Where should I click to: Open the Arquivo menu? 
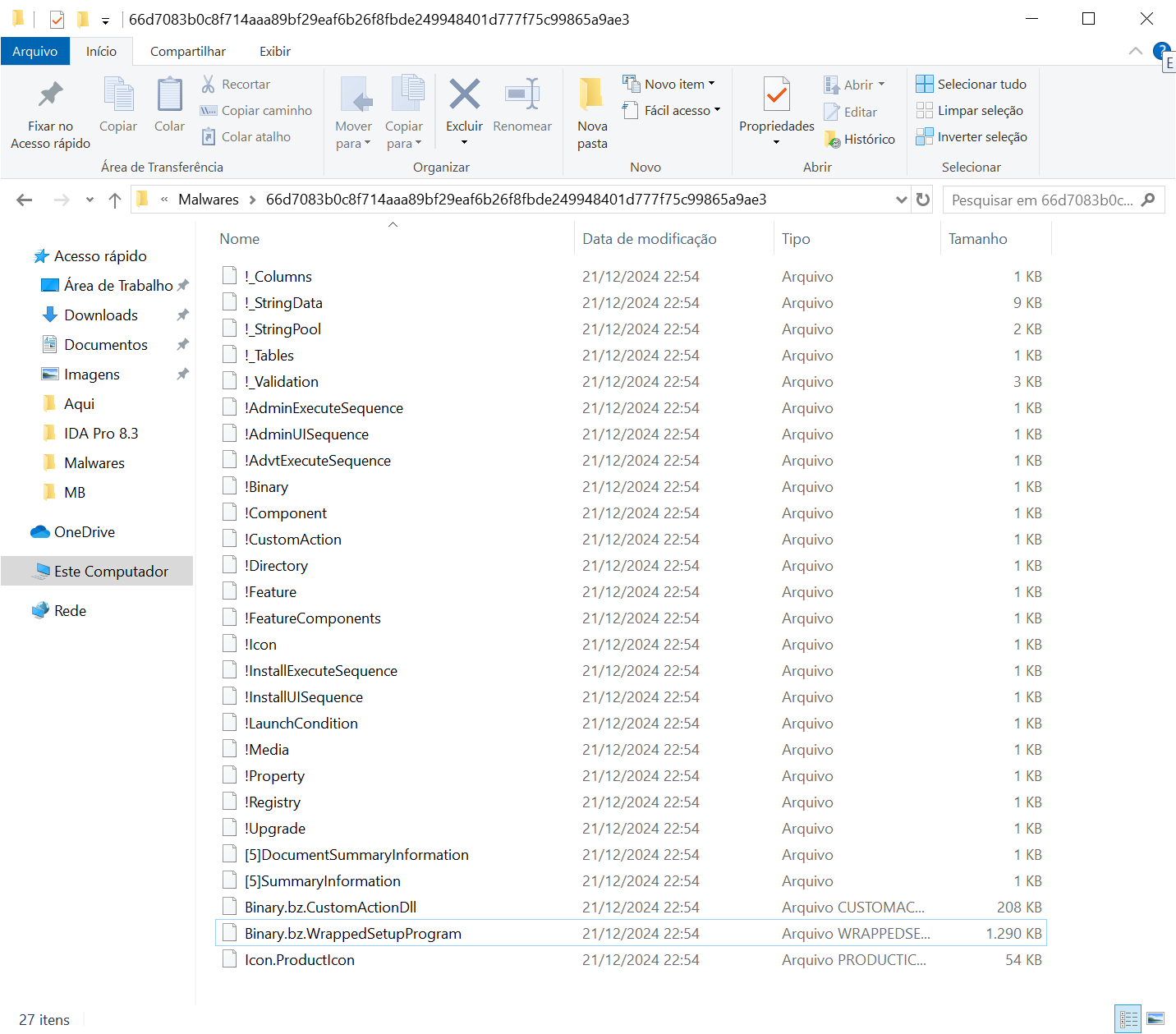[35, 51]
